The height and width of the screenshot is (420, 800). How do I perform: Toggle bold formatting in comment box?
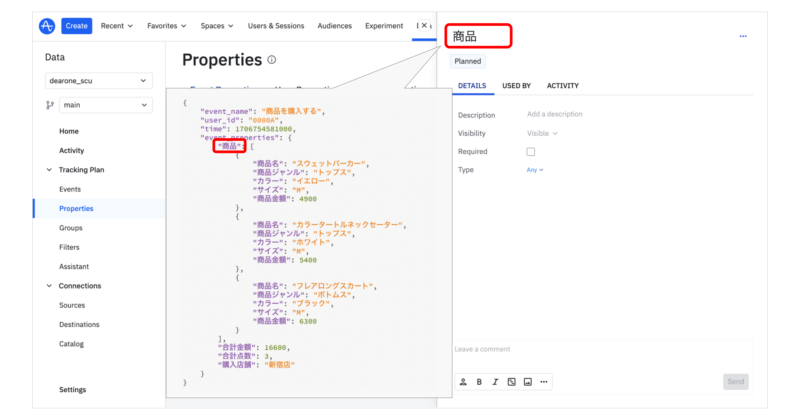[479, 382]
